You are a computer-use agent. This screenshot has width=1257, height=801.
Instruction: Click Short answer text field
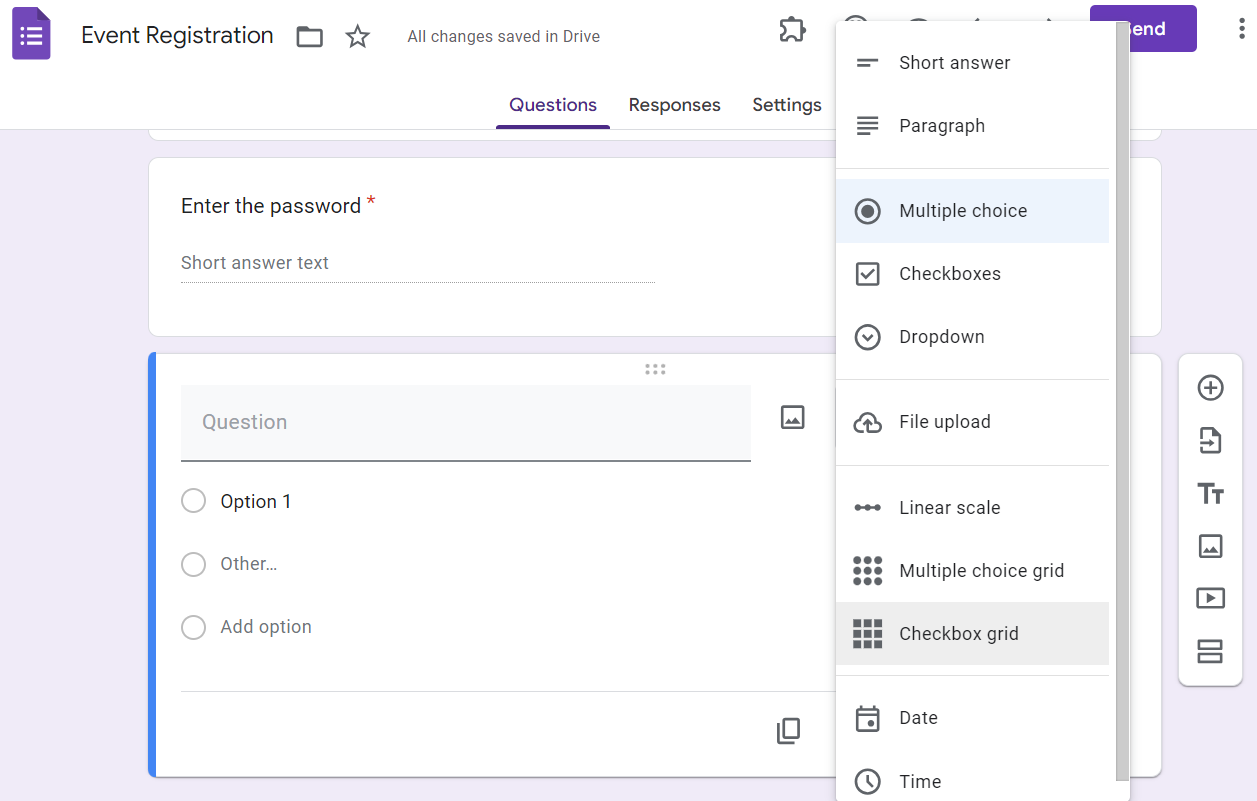click(x=418, y=264)
